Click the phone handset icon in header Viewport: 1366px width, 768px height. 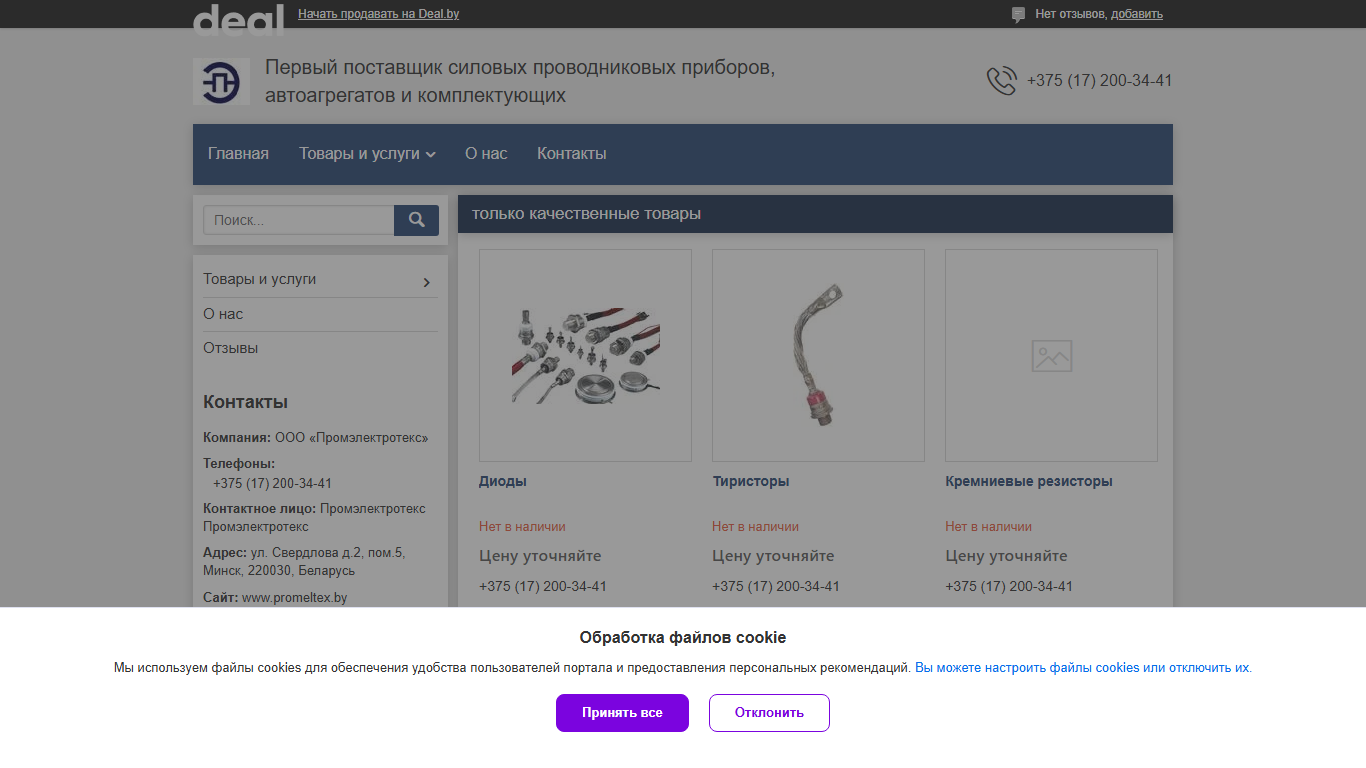1001,81
